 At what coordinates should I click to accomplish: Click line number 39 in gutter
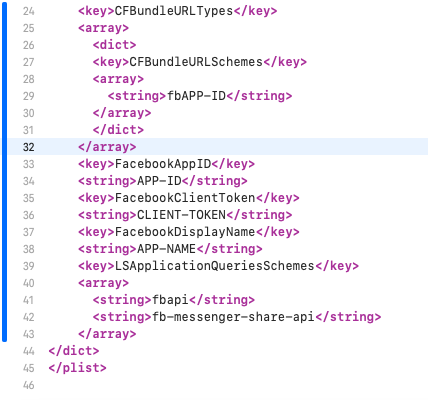[x=29, y=266]
